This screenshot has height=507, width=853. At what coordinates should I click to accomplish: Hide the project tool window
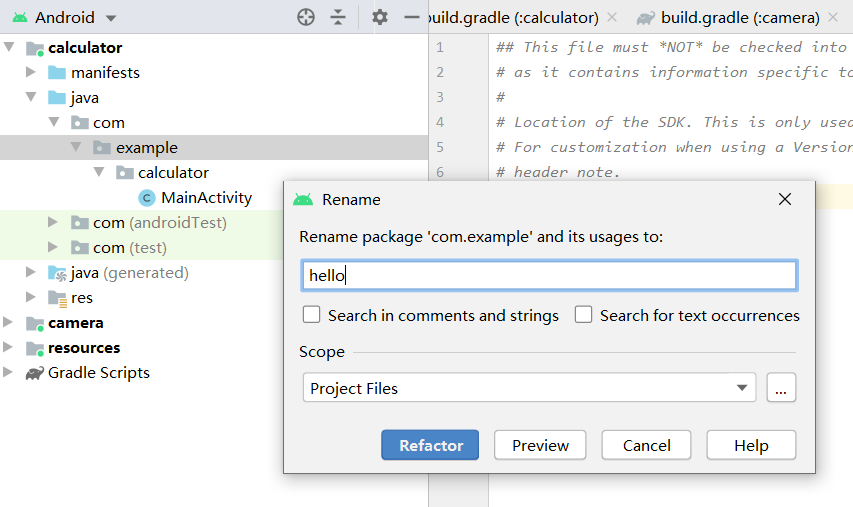coord(411,17)
